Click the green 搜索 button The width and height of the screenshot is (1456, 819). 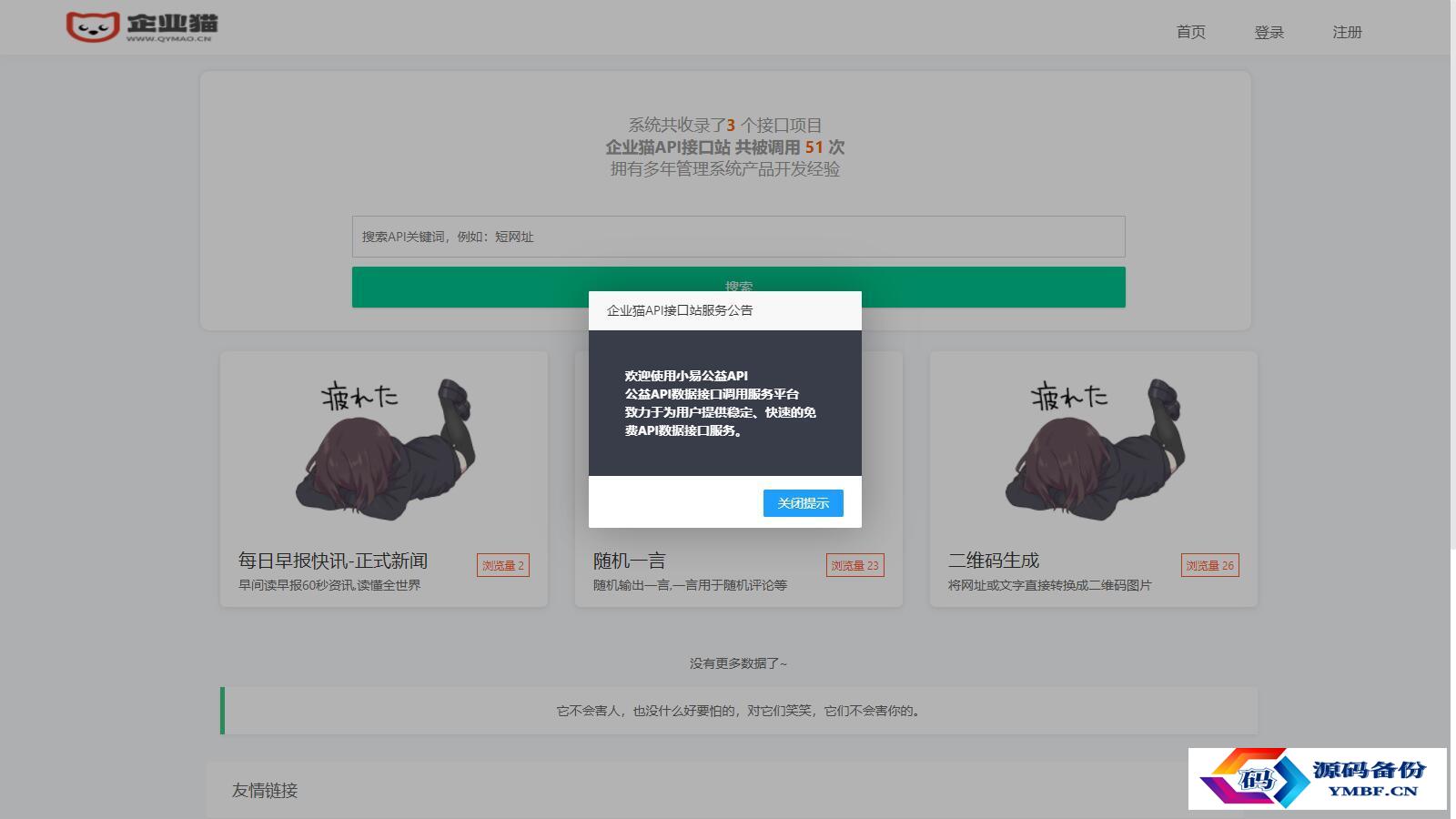[738, 287]
